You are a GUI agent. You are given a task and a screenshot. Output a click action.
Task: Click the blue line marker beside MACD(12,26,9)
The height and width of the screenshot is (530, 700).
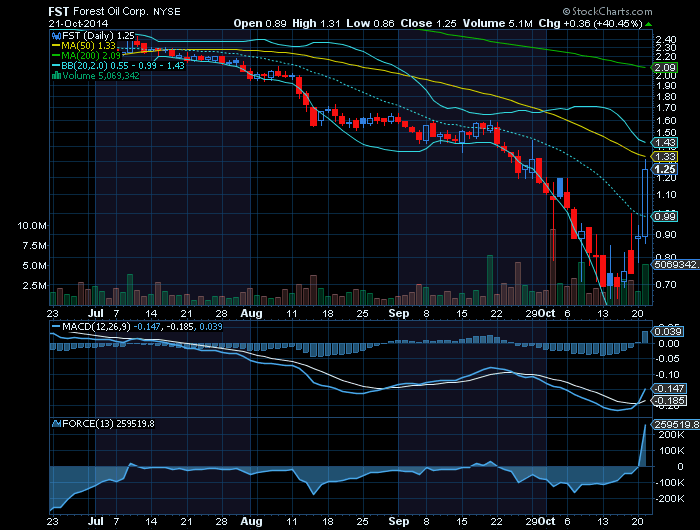click(56, 327)
